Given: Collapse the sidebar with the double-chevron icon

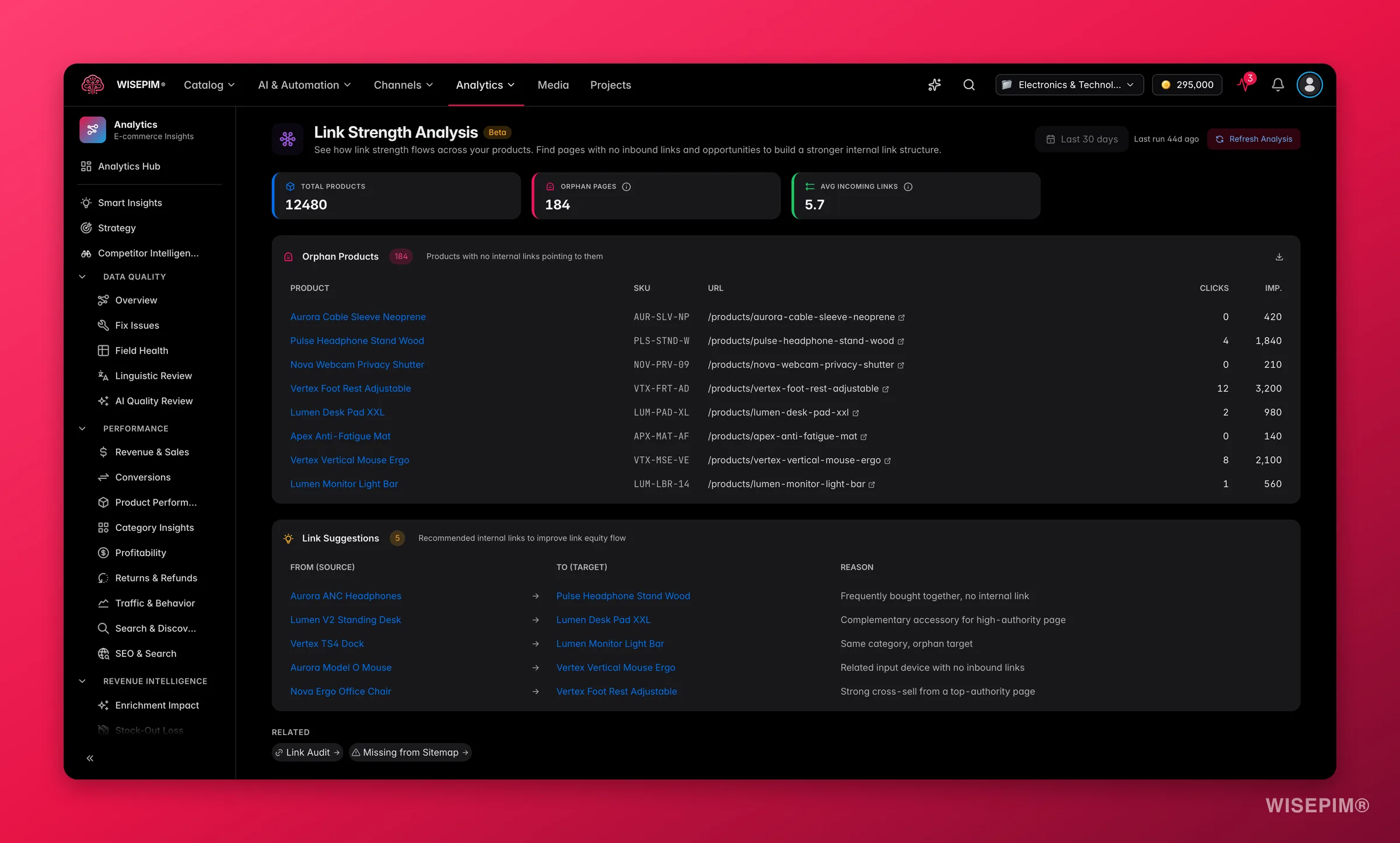Looking at the screenshot, I should pos(90,758).
